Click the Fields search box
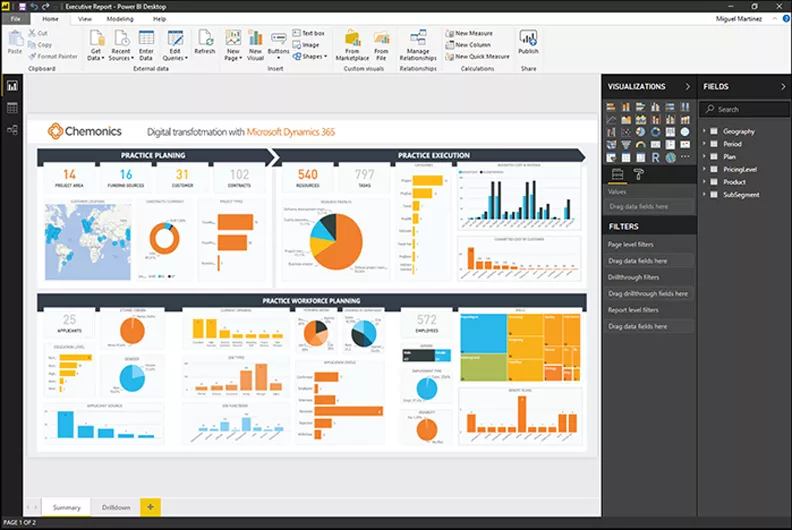This screenshot has width=792, height=530. [x=745, y=109]
